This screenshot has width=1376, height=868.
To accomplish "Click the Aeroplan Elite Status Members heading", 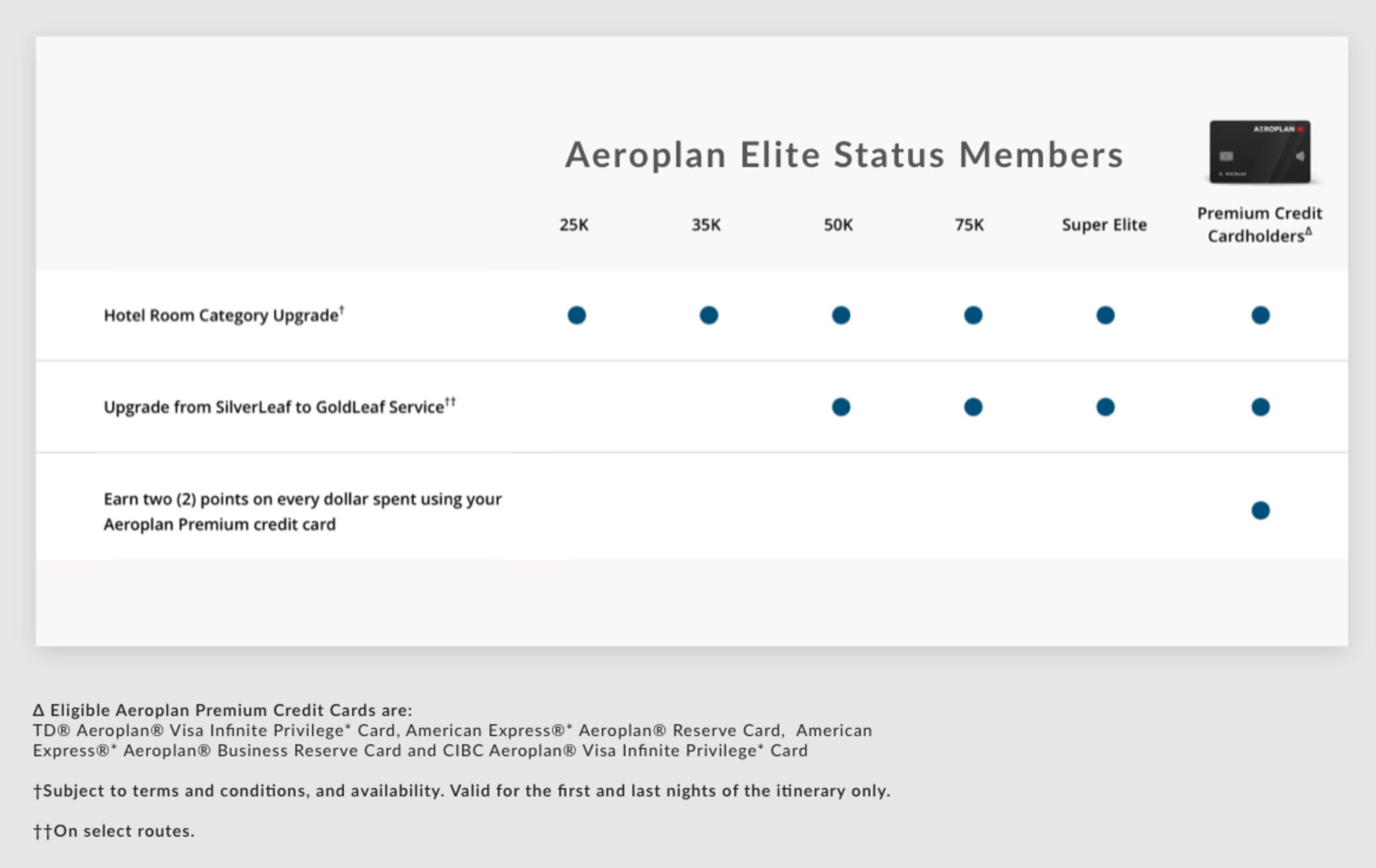I will [844, 155].
